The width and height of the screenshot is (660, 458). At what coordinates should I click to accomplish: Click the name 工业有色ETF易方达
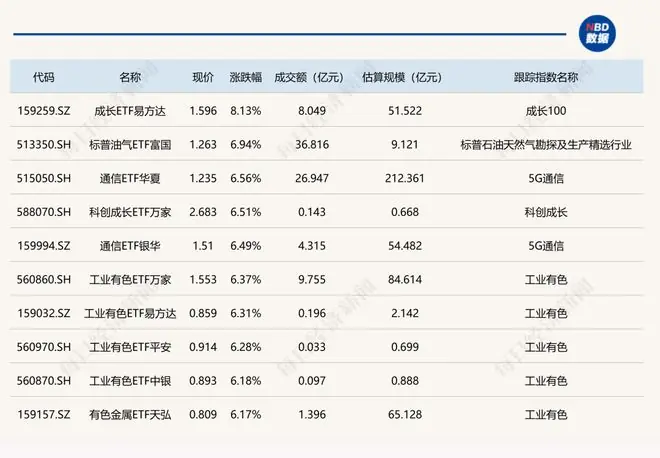point(130,313)
